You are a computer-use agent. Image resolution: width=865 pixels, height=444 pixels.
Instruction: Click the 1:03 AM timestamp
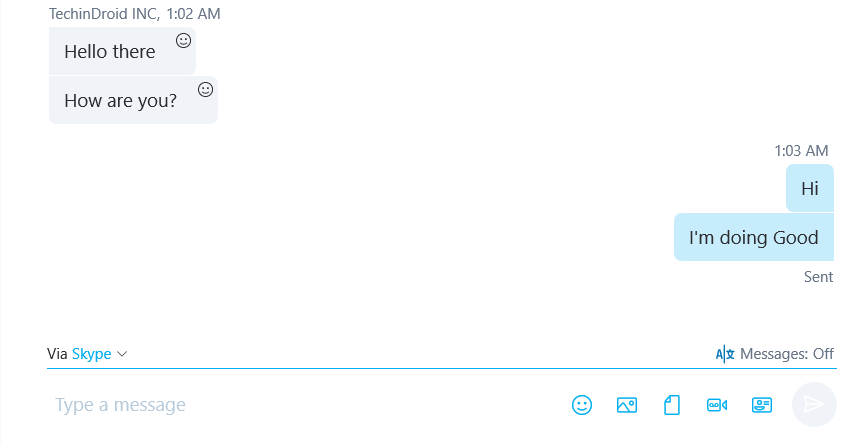pyautogui.click(x=801, y=151)
